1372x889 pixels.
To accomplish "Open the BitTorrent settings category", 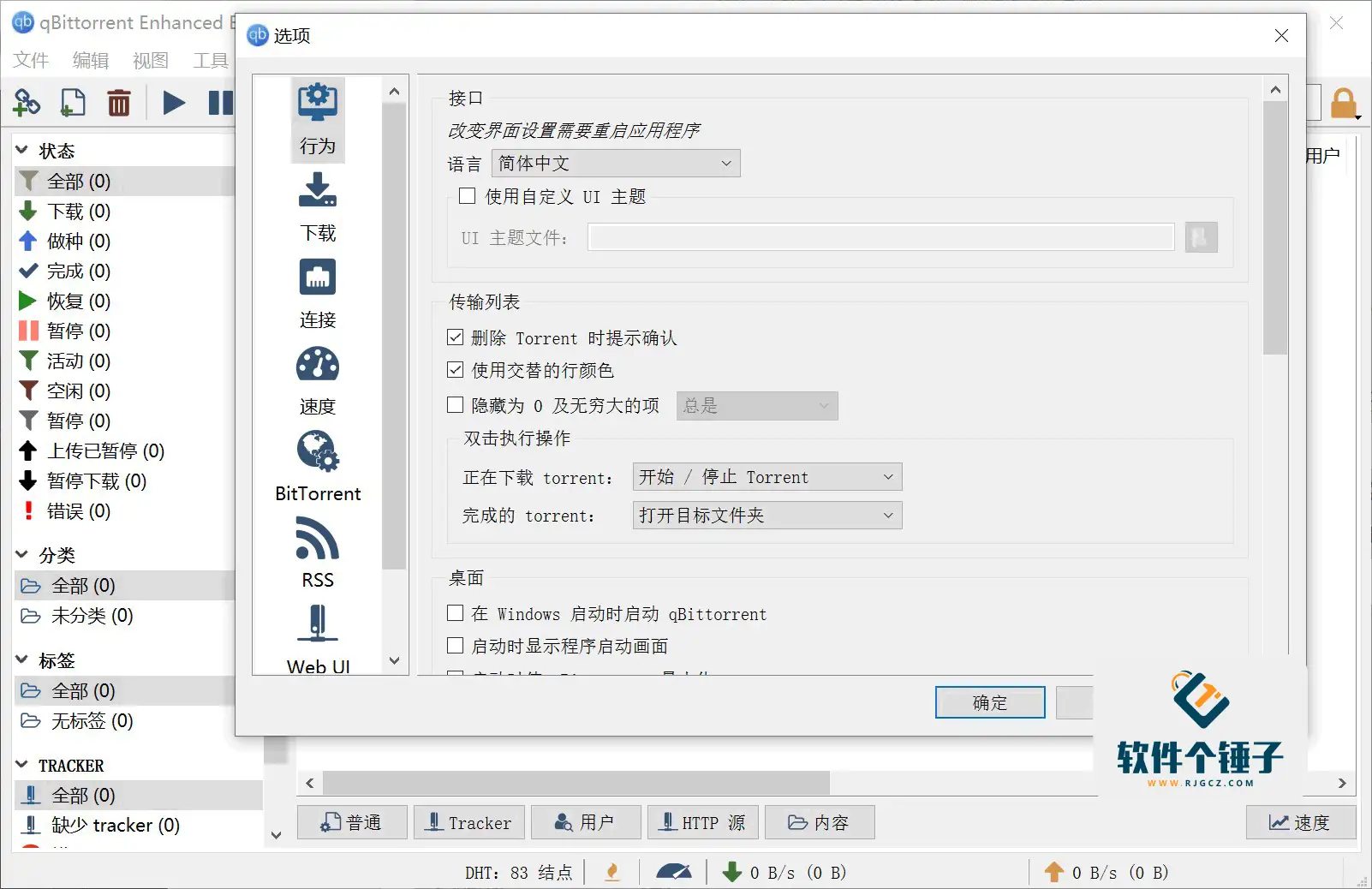I will (x=318, y=468).
